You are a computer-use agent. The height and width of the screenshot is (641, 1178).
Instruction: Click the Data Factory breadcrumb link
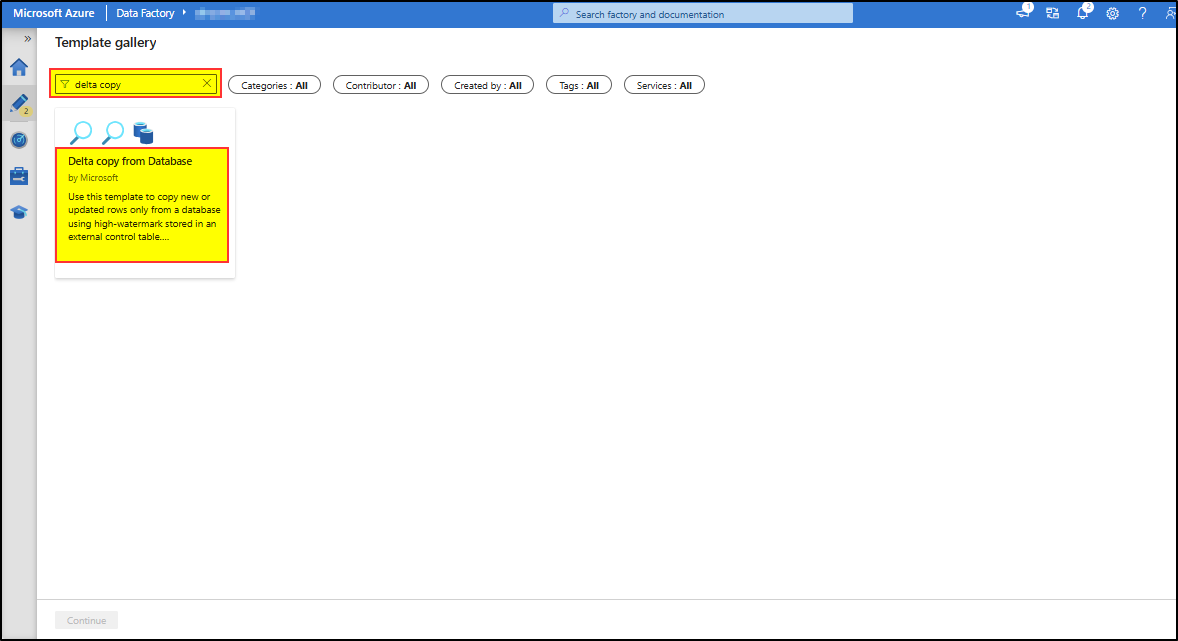tap(145, 13)
